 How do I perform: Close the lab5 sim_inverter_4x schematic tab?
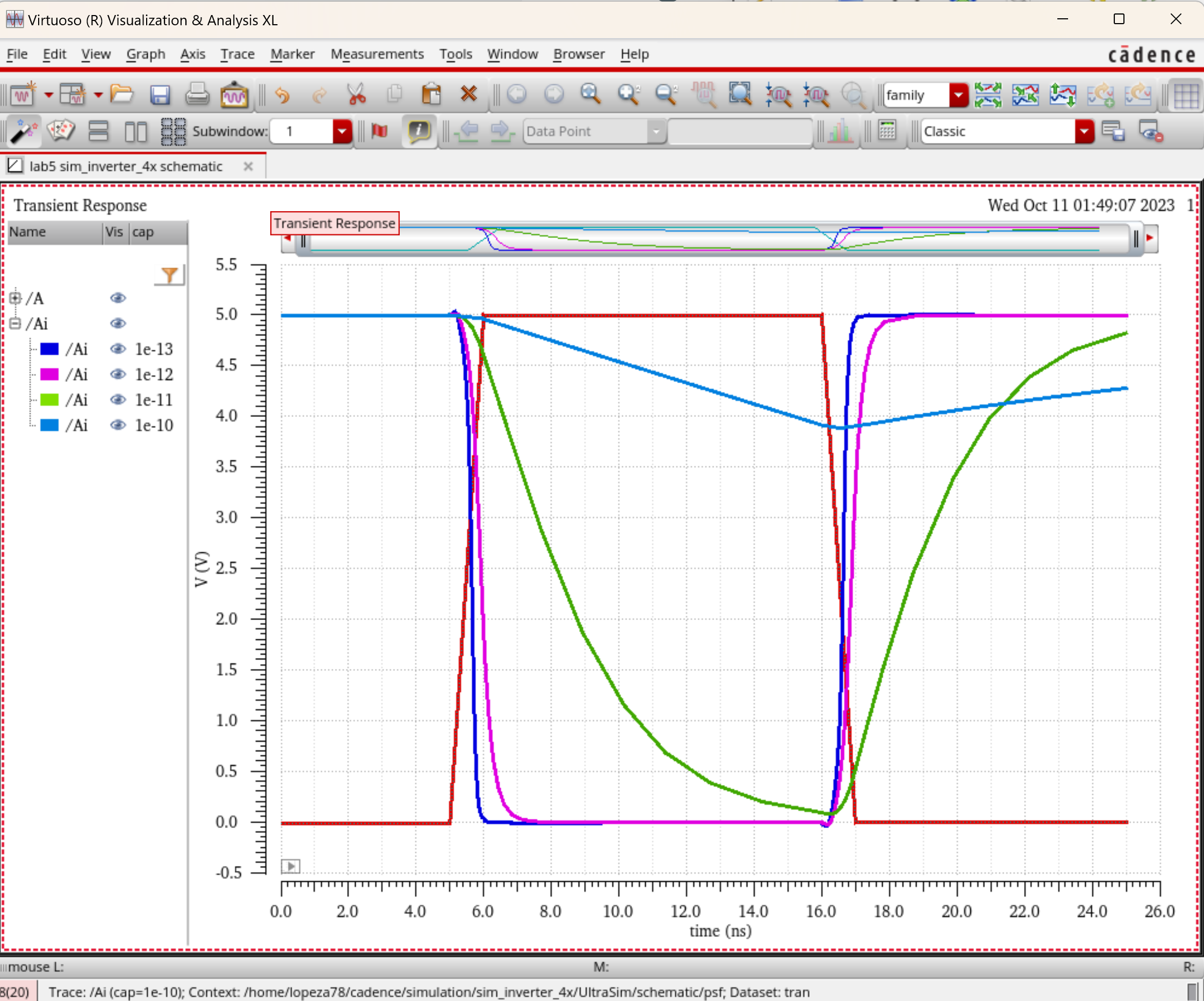pyautogui.click(x=248, y=166)
